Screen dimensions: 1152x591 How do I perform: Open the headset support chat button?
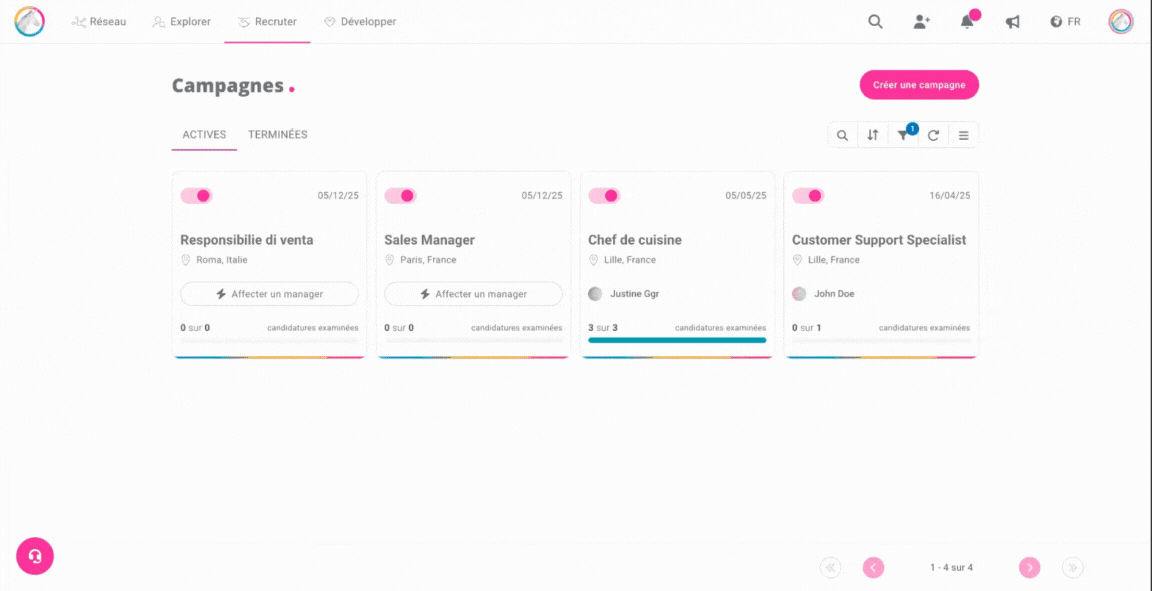(x=35, y=556)
